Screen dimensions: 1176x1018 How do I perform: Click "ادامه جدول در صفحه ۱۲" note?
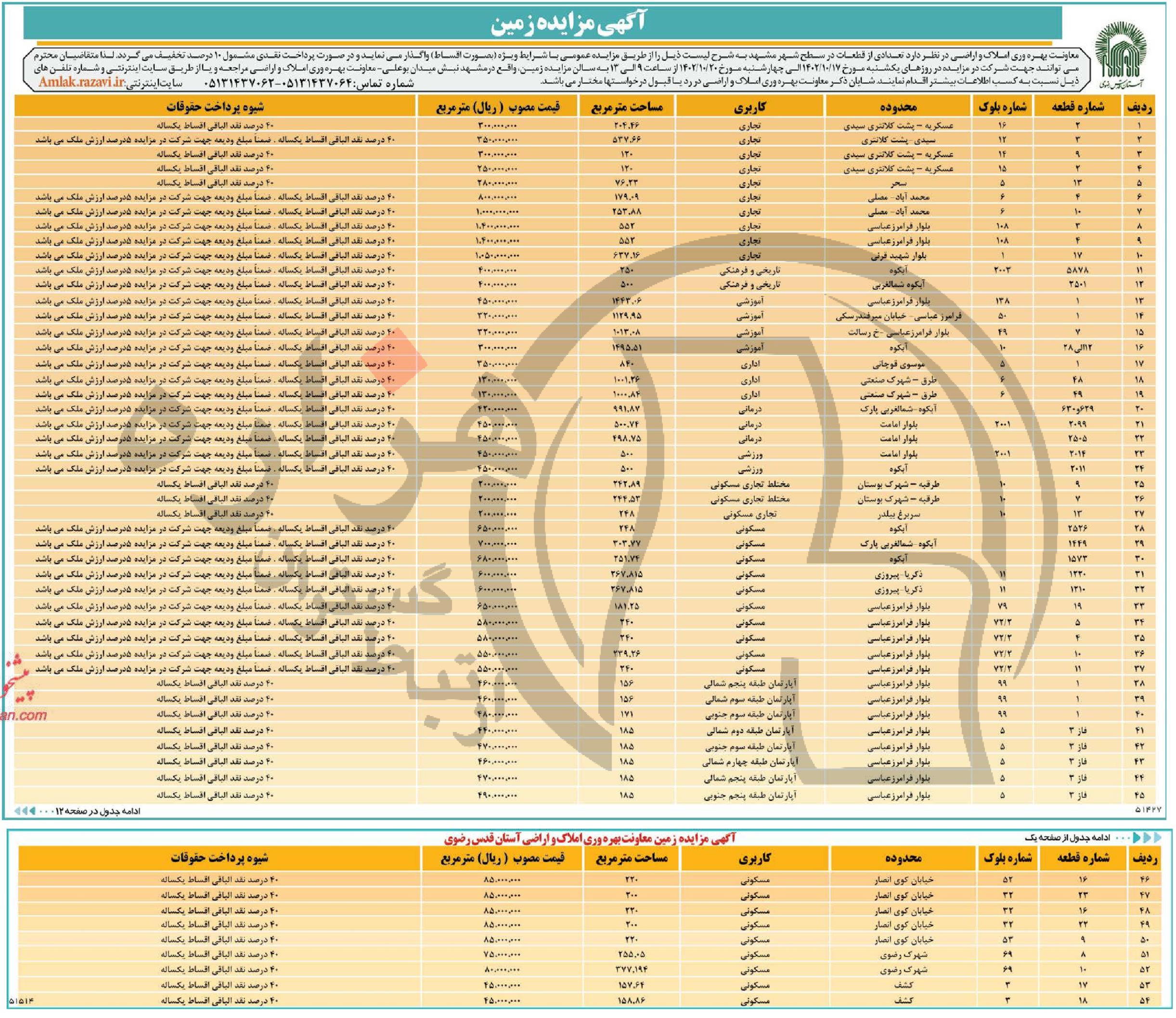(x=98, y=811)
